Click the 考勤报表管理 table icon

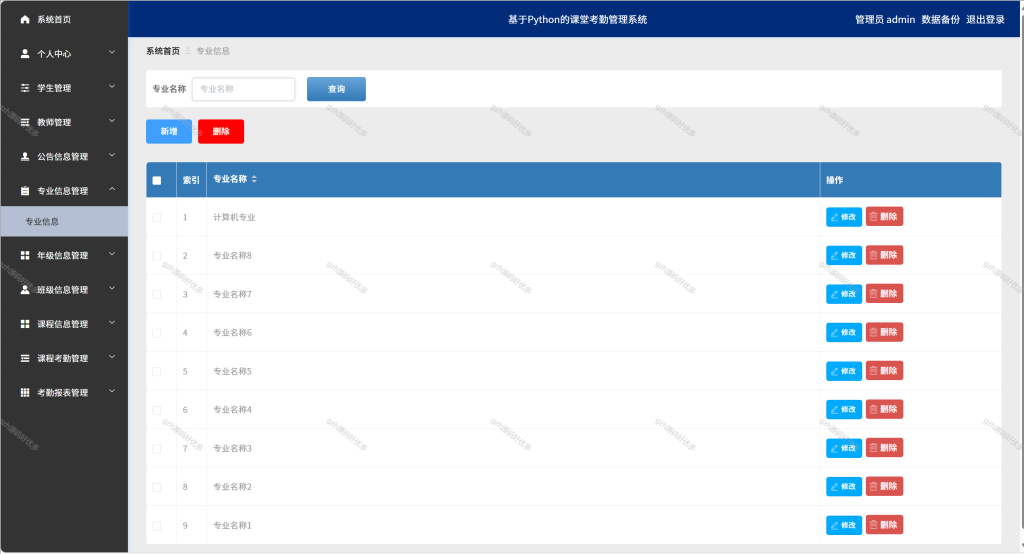point(25,393)
